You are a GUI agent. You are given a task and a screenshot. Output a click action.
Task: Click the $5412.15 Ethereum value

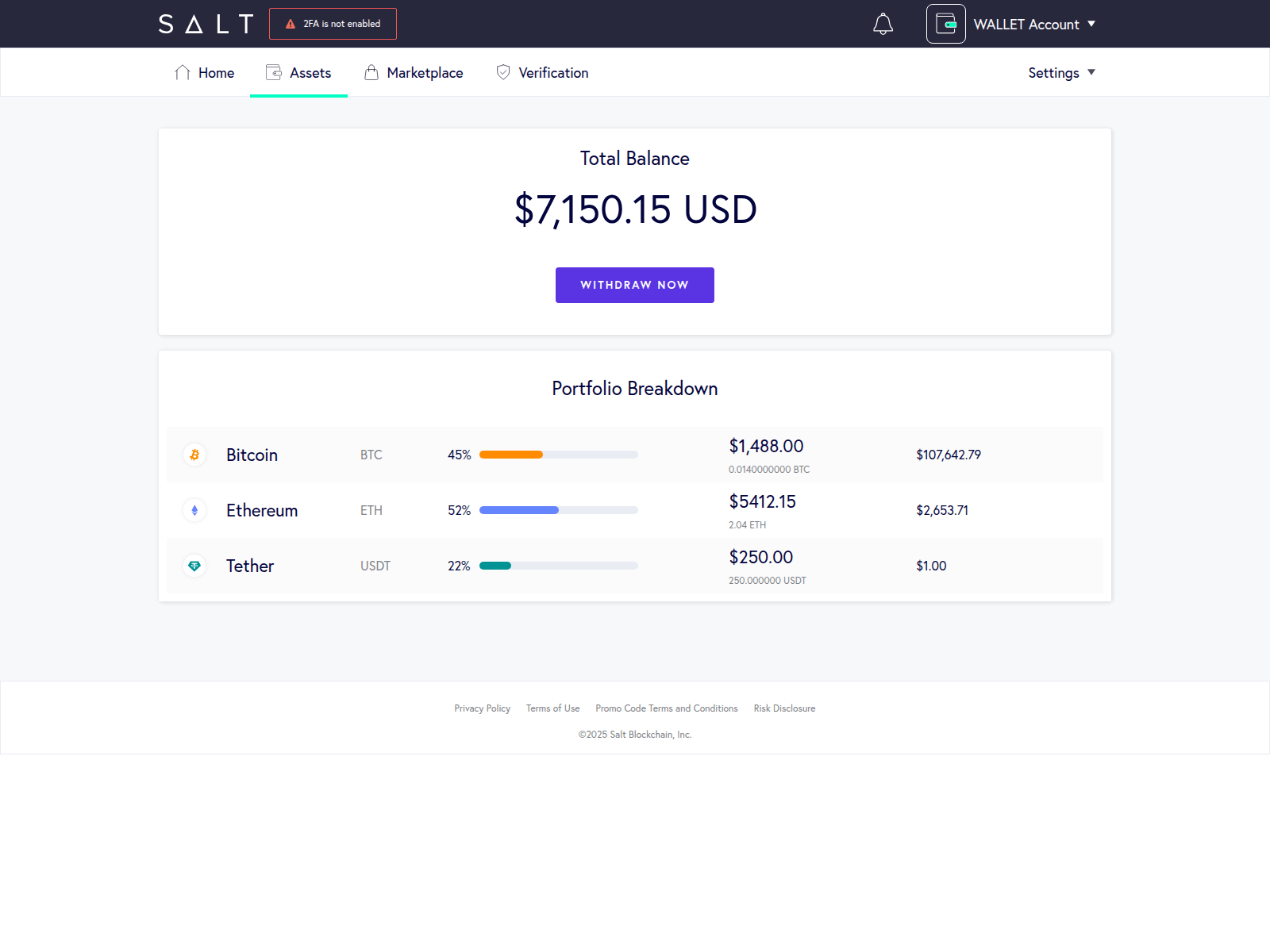pos(762,501)
